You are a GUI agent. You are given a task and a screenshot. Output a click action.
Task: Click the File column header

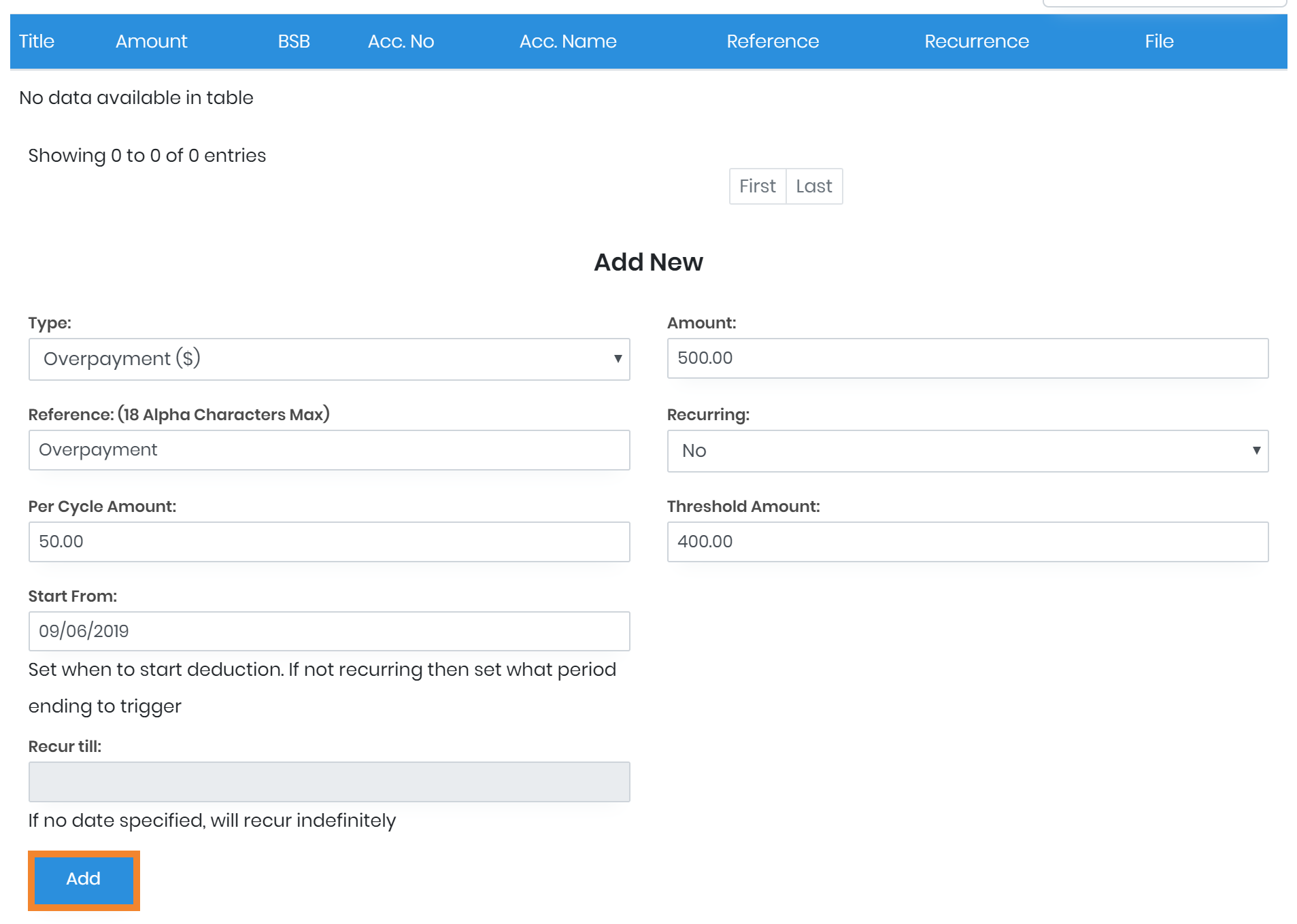click(1159, 41)
